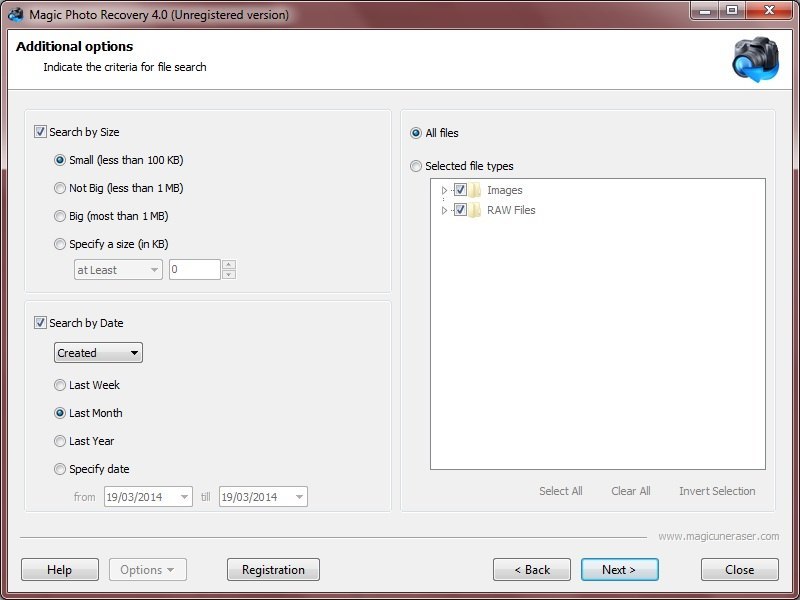This screenshot has width=800, height=600.
Task: Open the at Least size dropdown
Action: [x=118, y=270]
